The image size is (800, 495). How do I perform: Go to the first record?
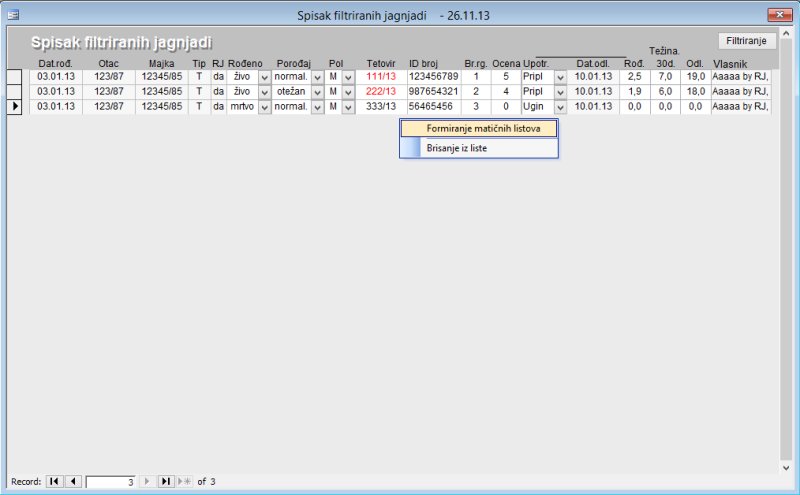click(54, 482)
